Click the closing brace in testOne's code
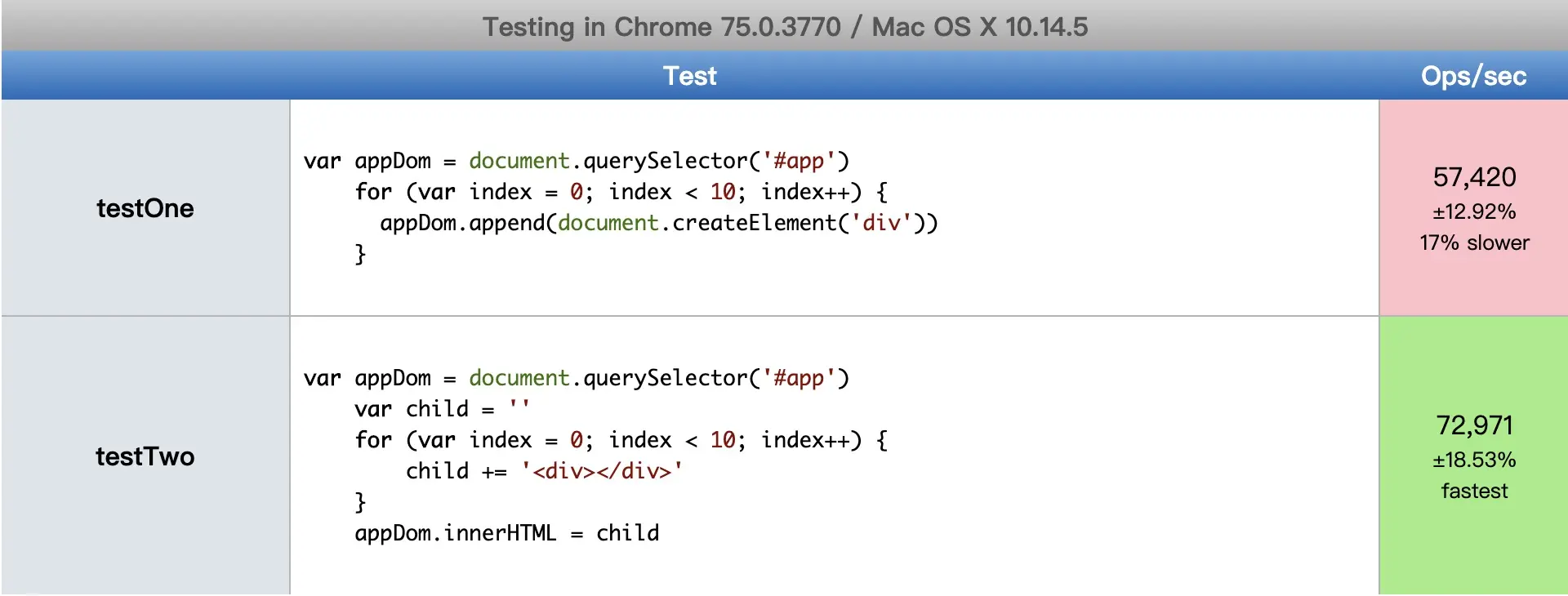This screenshot has width=1568, height=596. click(360, 254)
